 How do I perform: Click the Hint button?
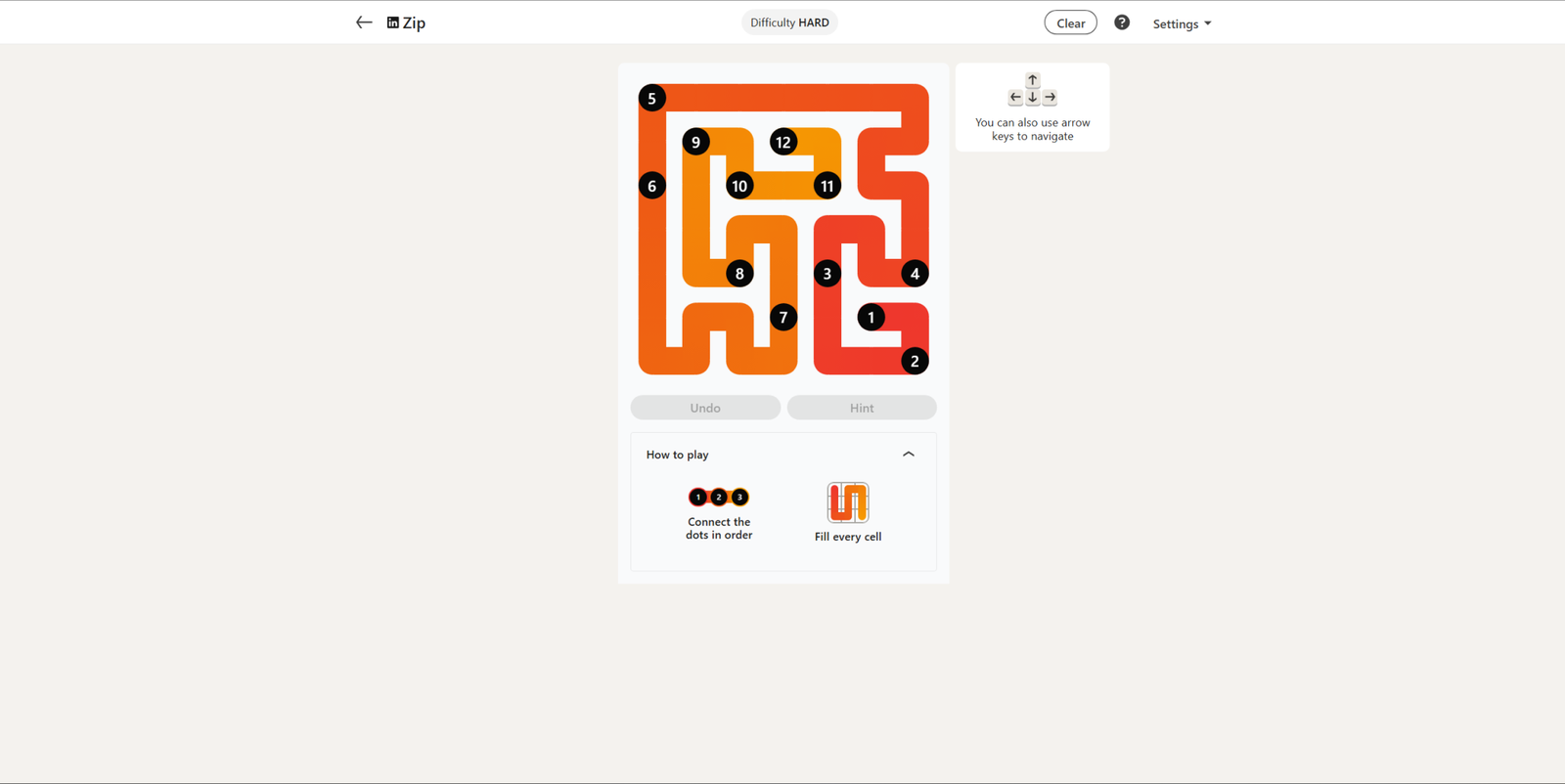862,408
